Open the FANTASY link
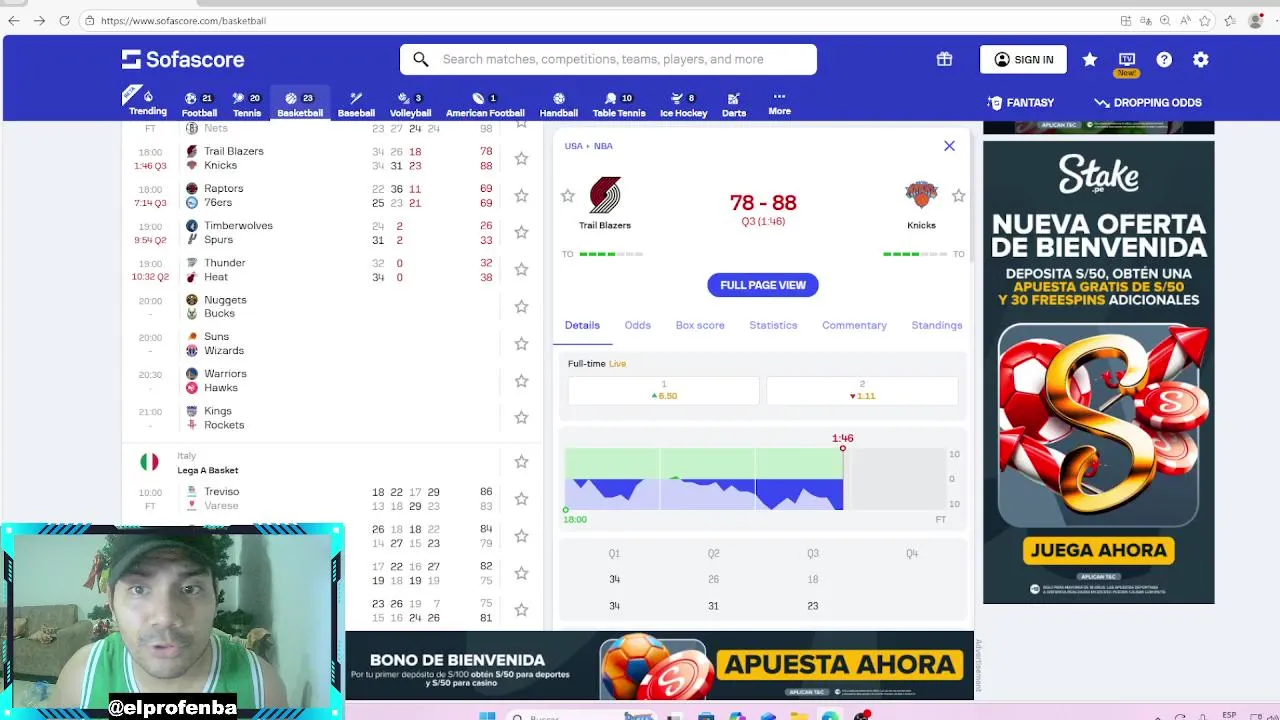This screenshot has height=720, width=1280. pyautogui.click(x=1020, y=102)
